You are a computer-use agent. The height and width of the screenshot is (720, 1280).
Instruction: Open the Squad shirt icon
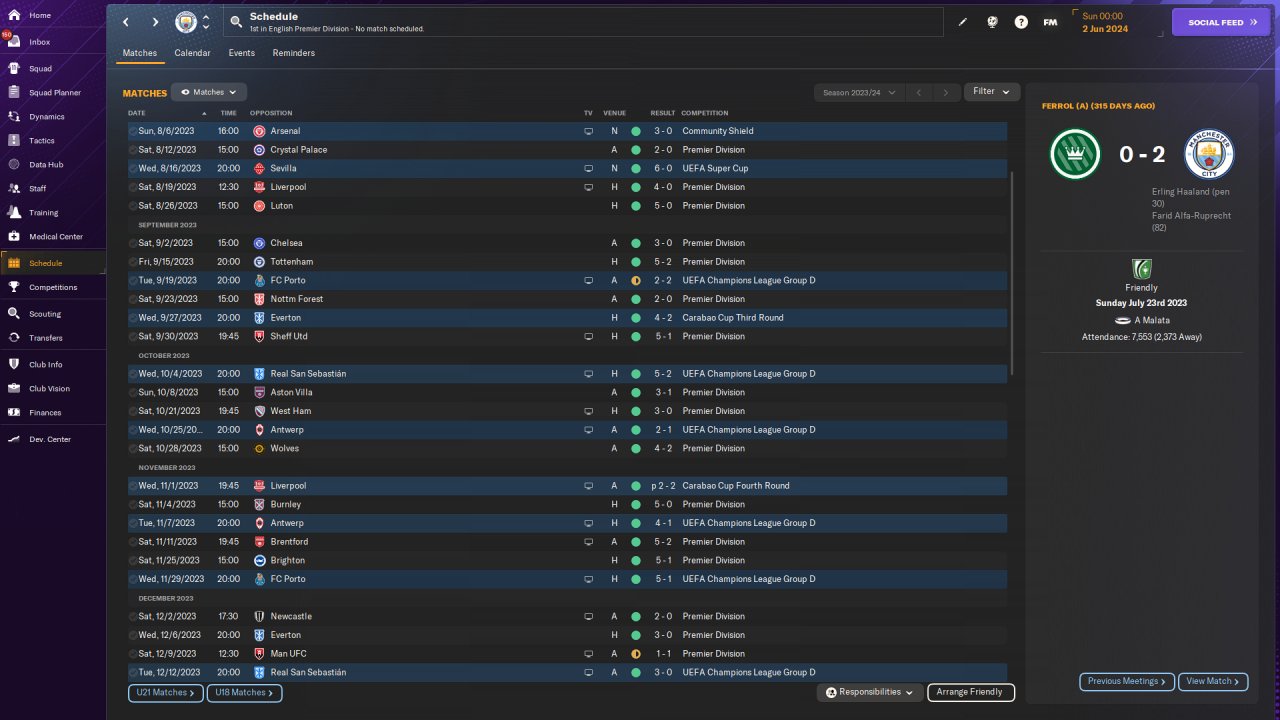[x=14, y=69]
